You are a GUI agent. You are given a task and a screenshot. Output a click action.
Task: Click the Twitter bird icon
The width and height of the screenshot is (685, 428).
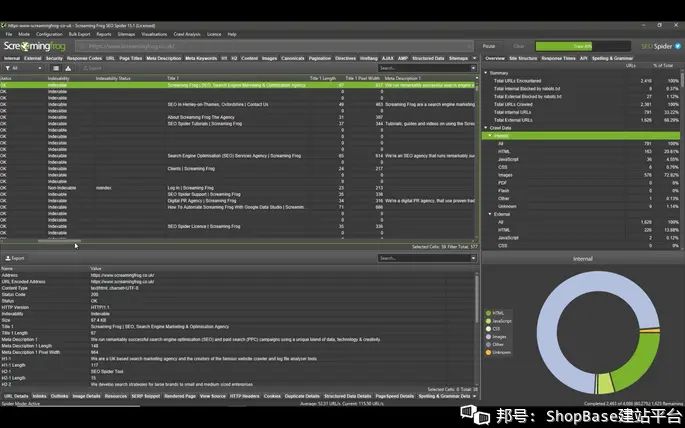coord(678,46)
